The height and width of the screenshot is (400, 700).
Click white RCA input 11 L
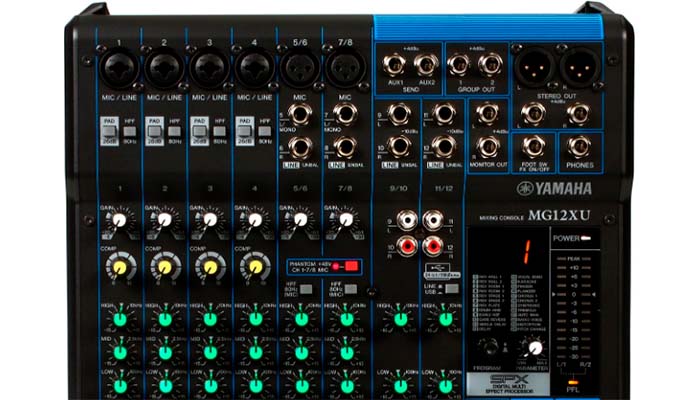pyautogui.click(x=433, y=220)
